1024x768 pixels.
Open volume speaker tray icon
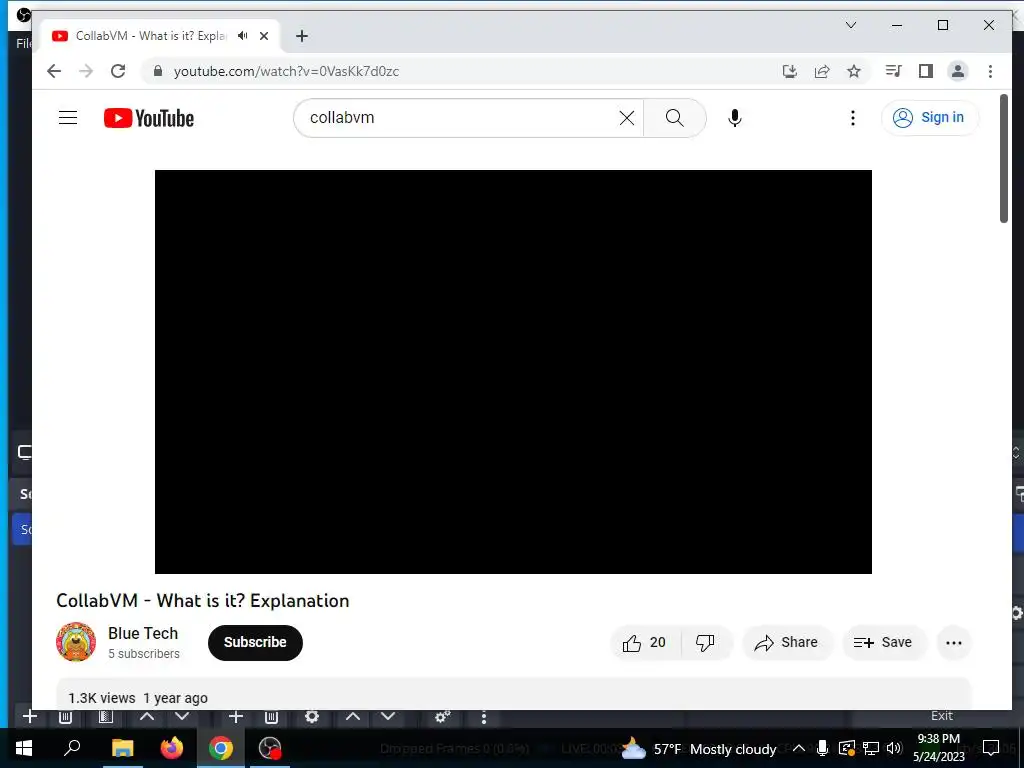[x=894, y=748]
